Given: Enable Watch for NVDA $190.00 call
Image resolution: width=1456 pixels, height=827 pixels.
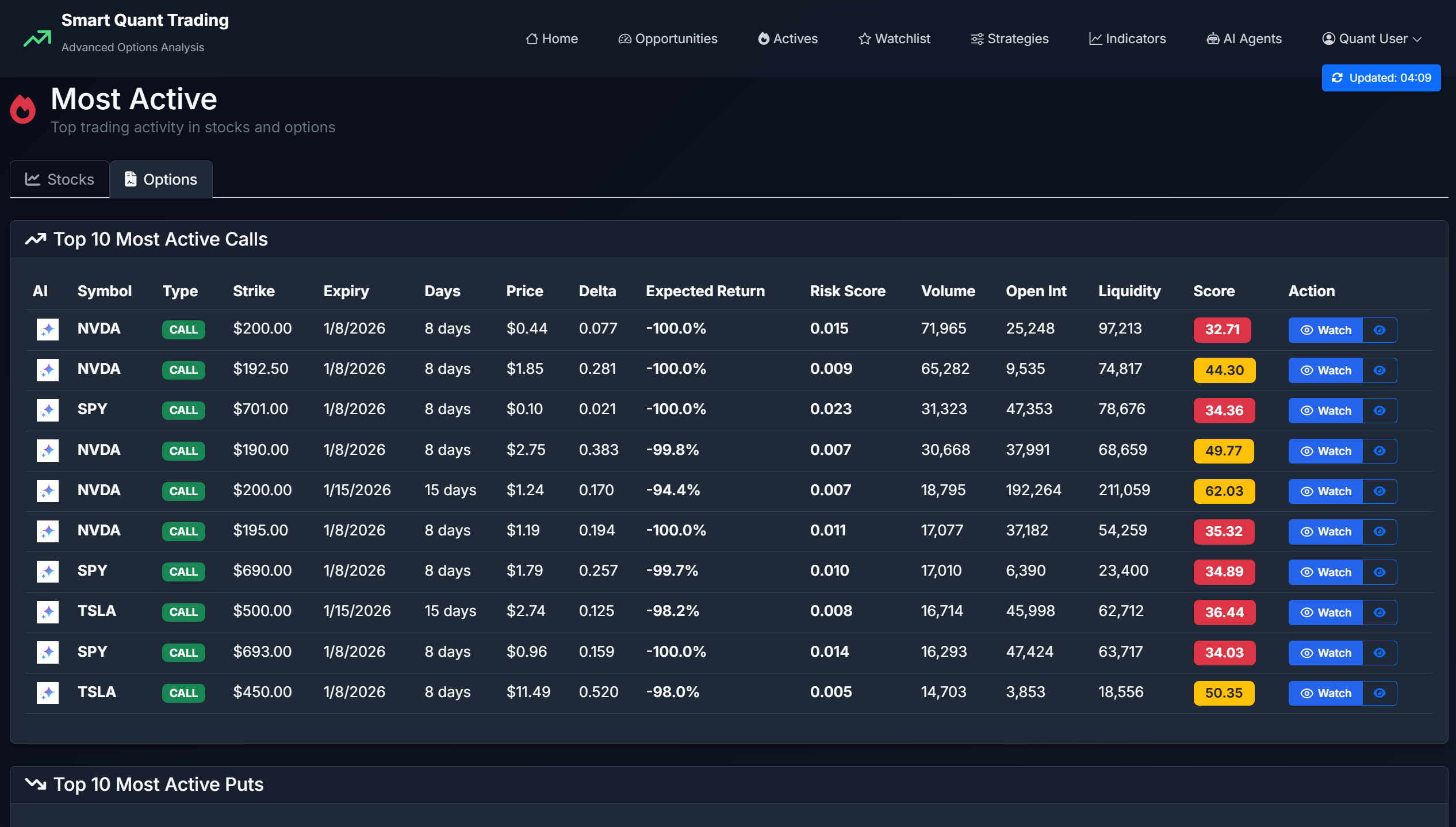Looking at the screenshot, I should tap(1325, 451).
